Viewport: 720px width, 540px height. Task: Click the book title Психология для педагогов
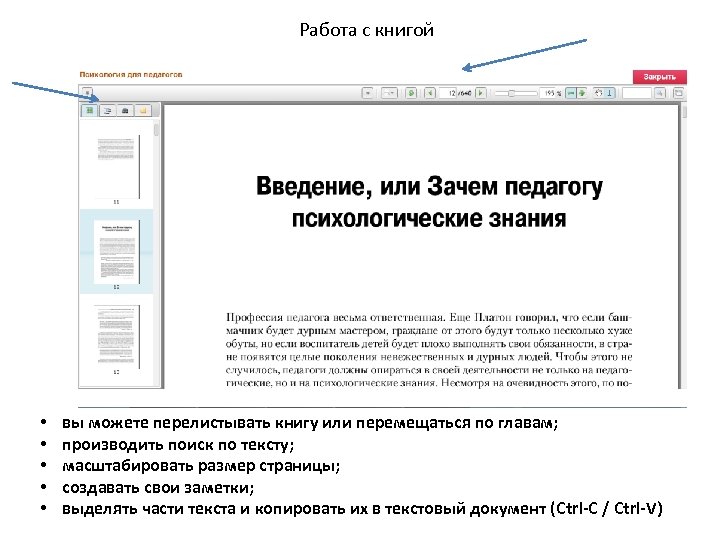tap(131, 74)
